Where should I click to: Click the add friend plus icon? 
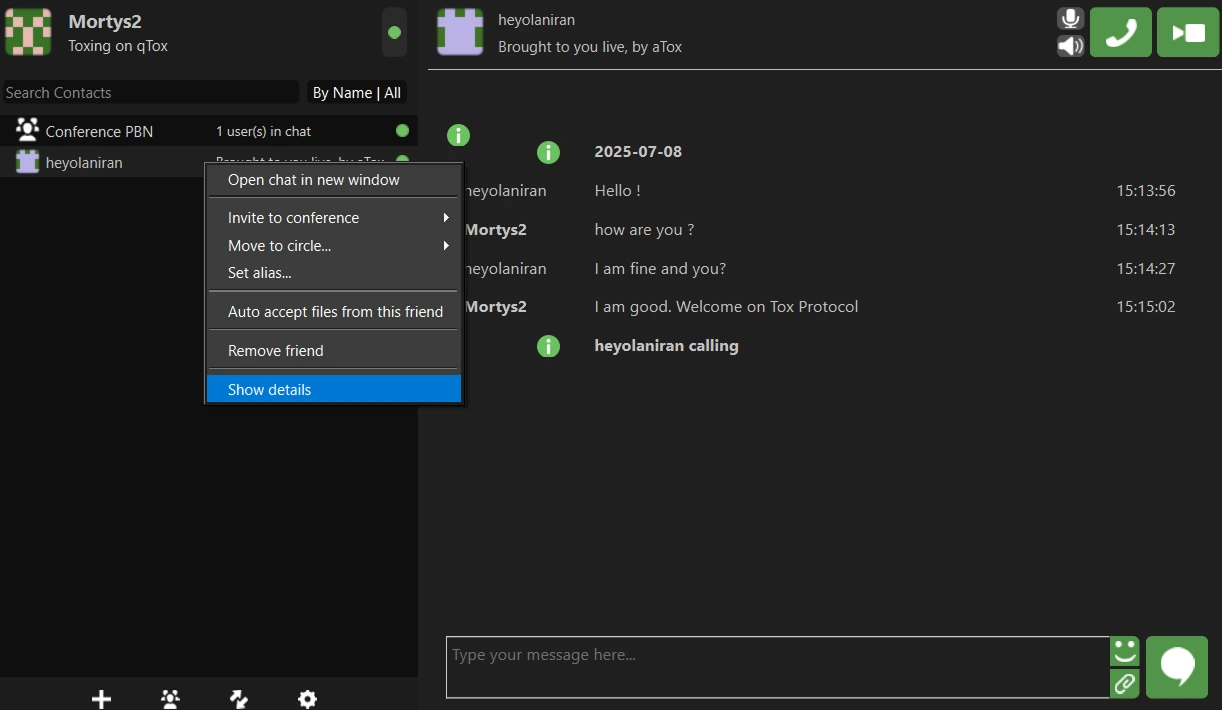101,699
